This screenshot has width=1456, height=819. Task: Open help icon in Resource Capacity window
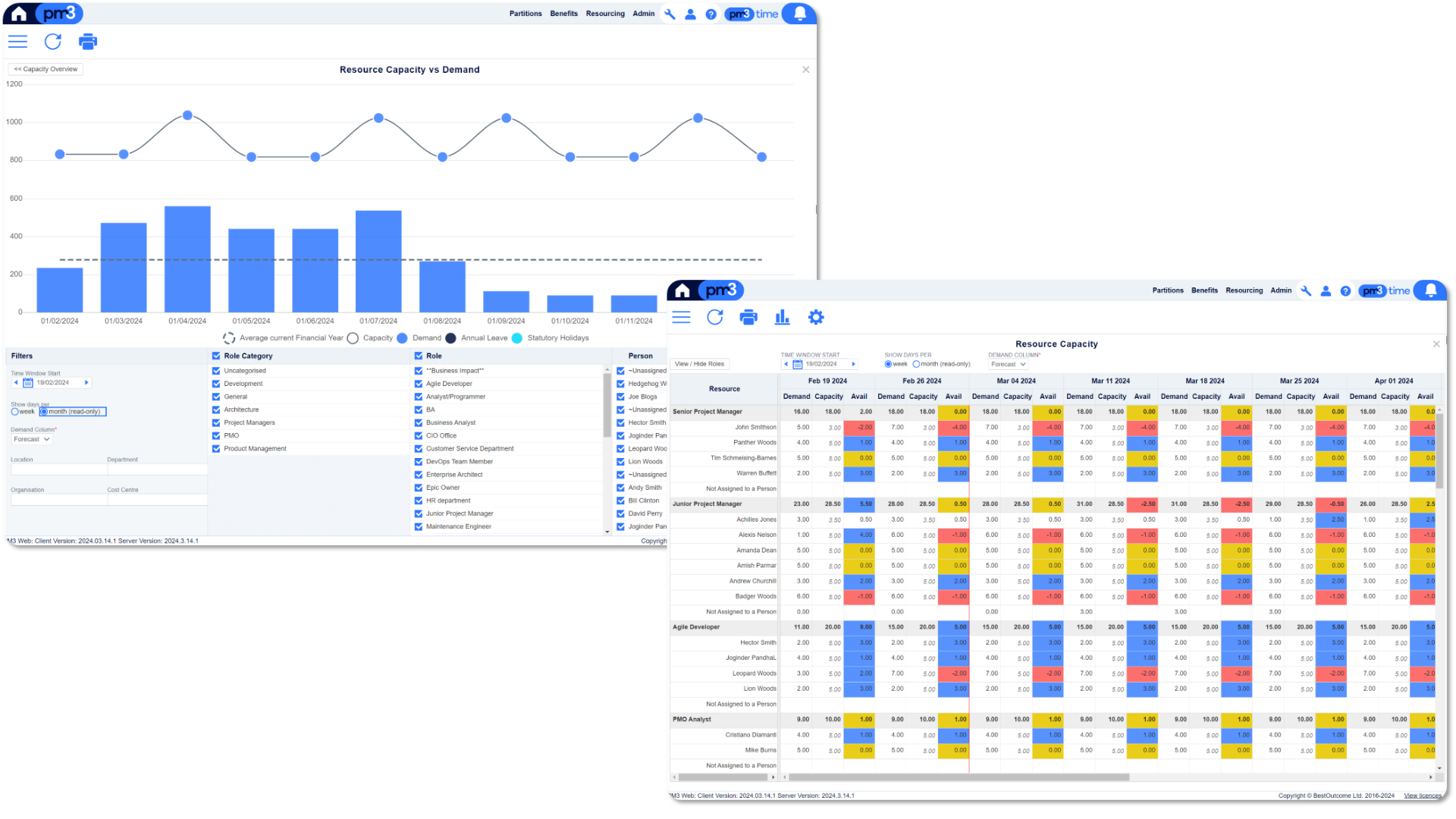[1345, 290]
